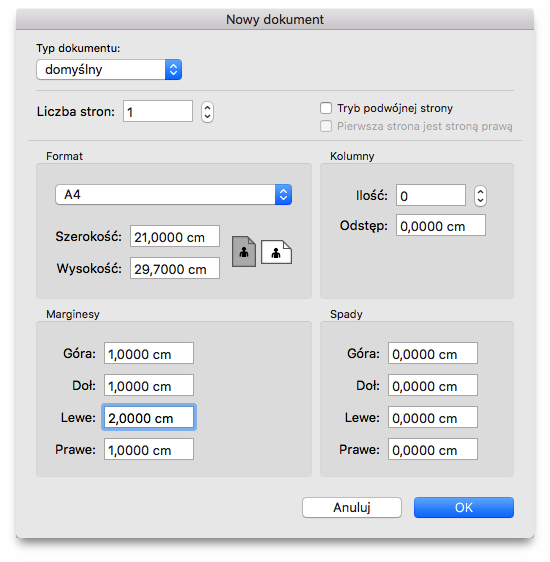Viewport: 550px width, 562px height.
Task: Select portrait page orientation icon
Action: click(x=244, y=252)
